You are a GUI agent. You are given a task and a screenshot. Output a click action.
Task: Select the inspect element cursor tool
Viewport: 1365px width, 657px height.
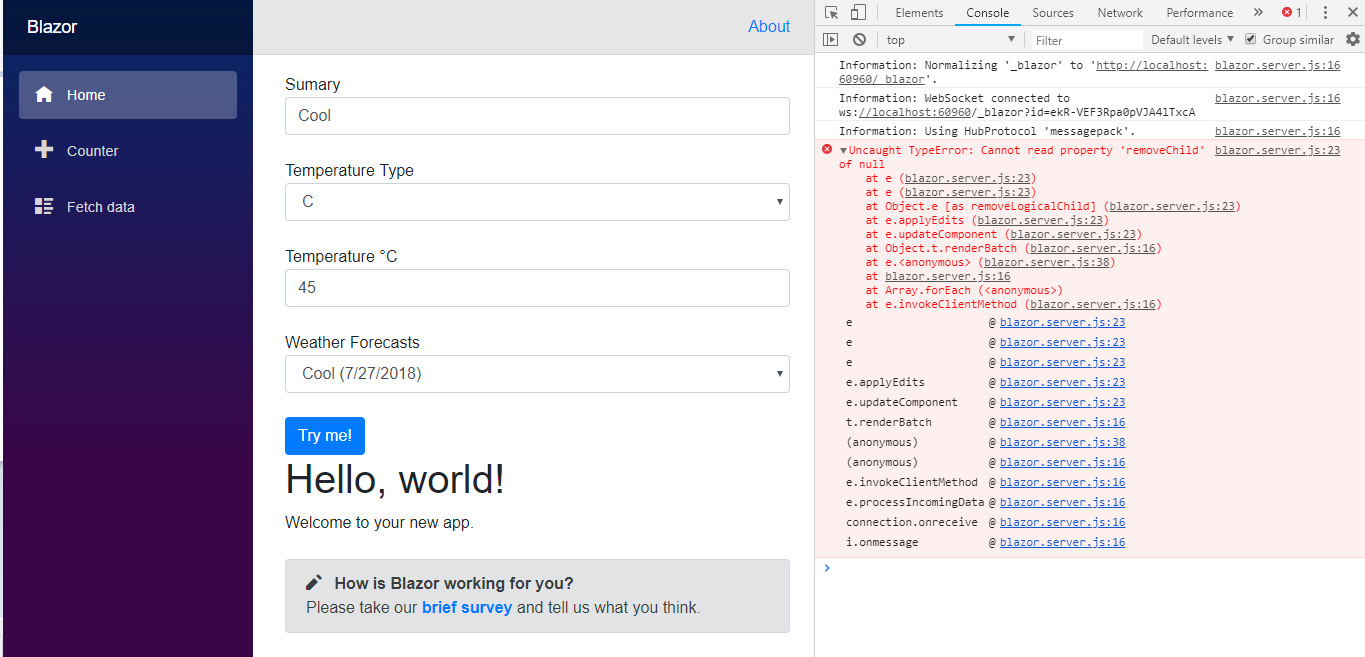click(x=831, y=12)
